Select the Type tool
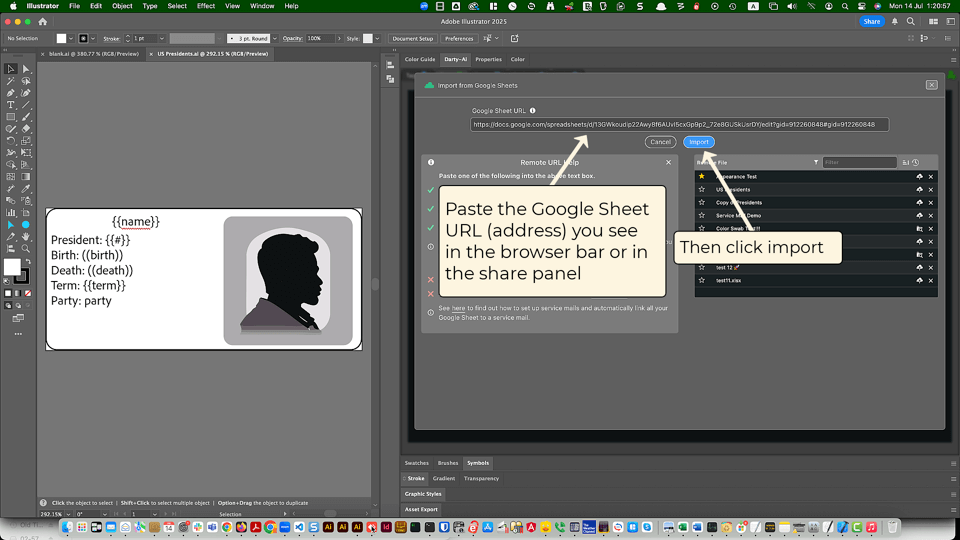Screen dimensions: 960x540 10,105
